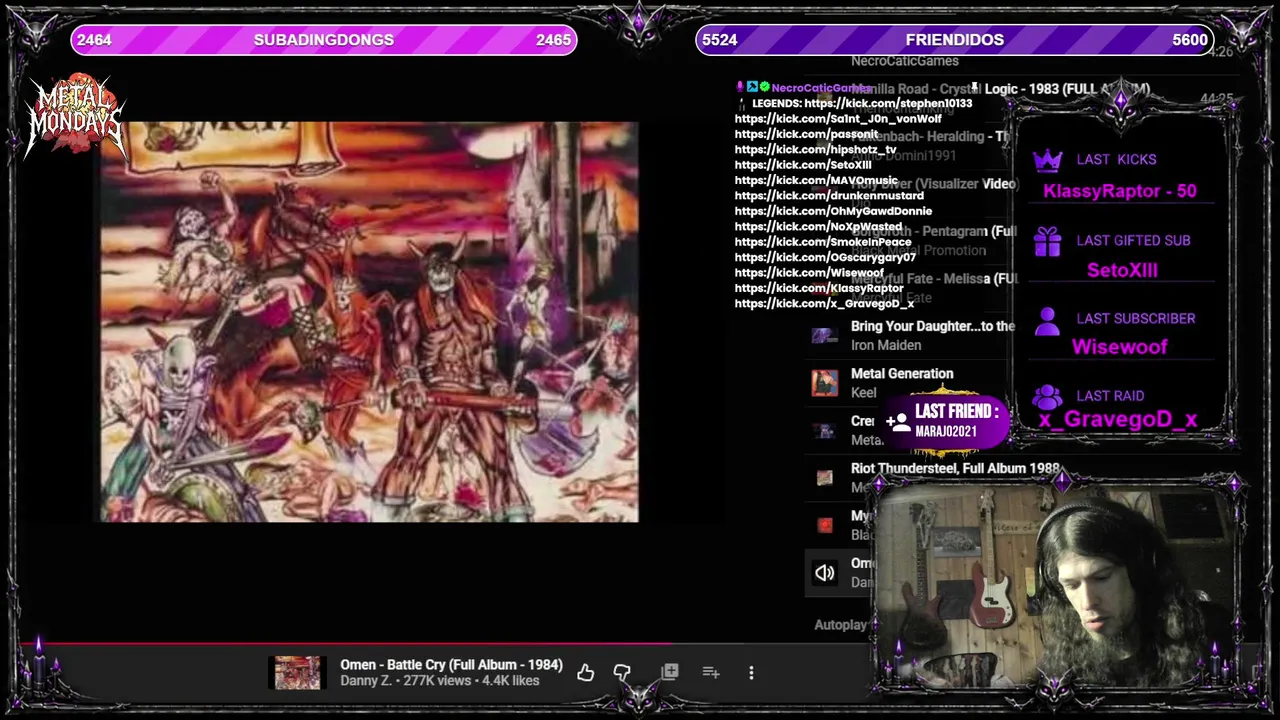Open the Iron Maiden artist name

[886, 345]
